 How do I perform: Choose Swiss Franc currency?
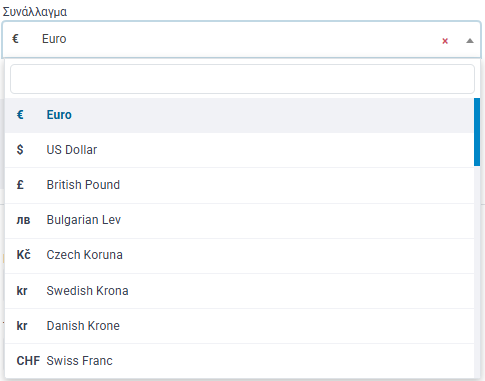[x=239, y=361]
